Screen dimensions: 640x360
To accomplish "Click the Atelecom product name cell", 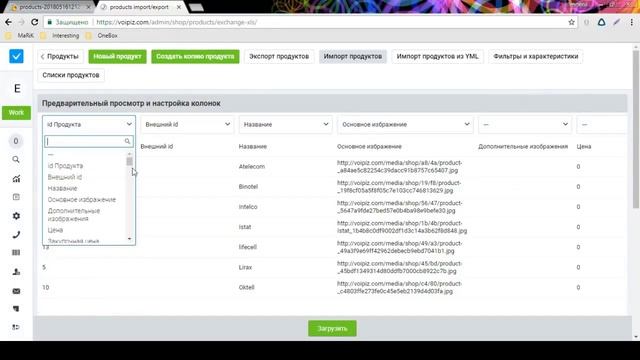I will pyautogui.click(x=252, y=167).
